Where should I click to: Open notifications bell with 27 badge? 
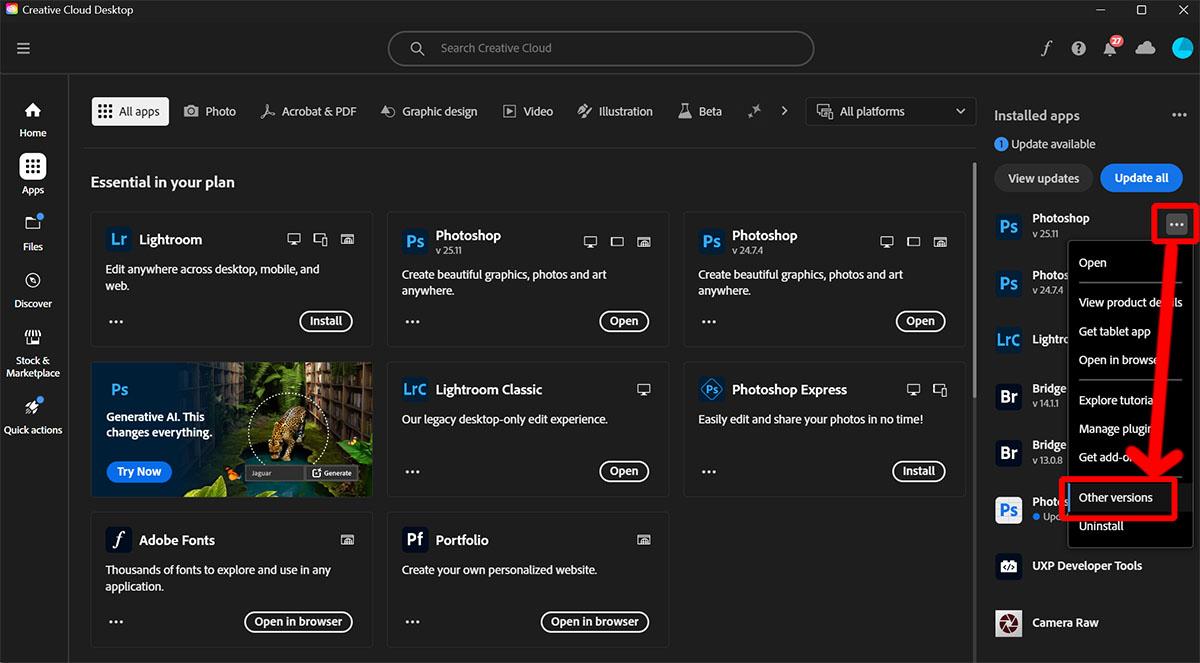coord(1110,47)
